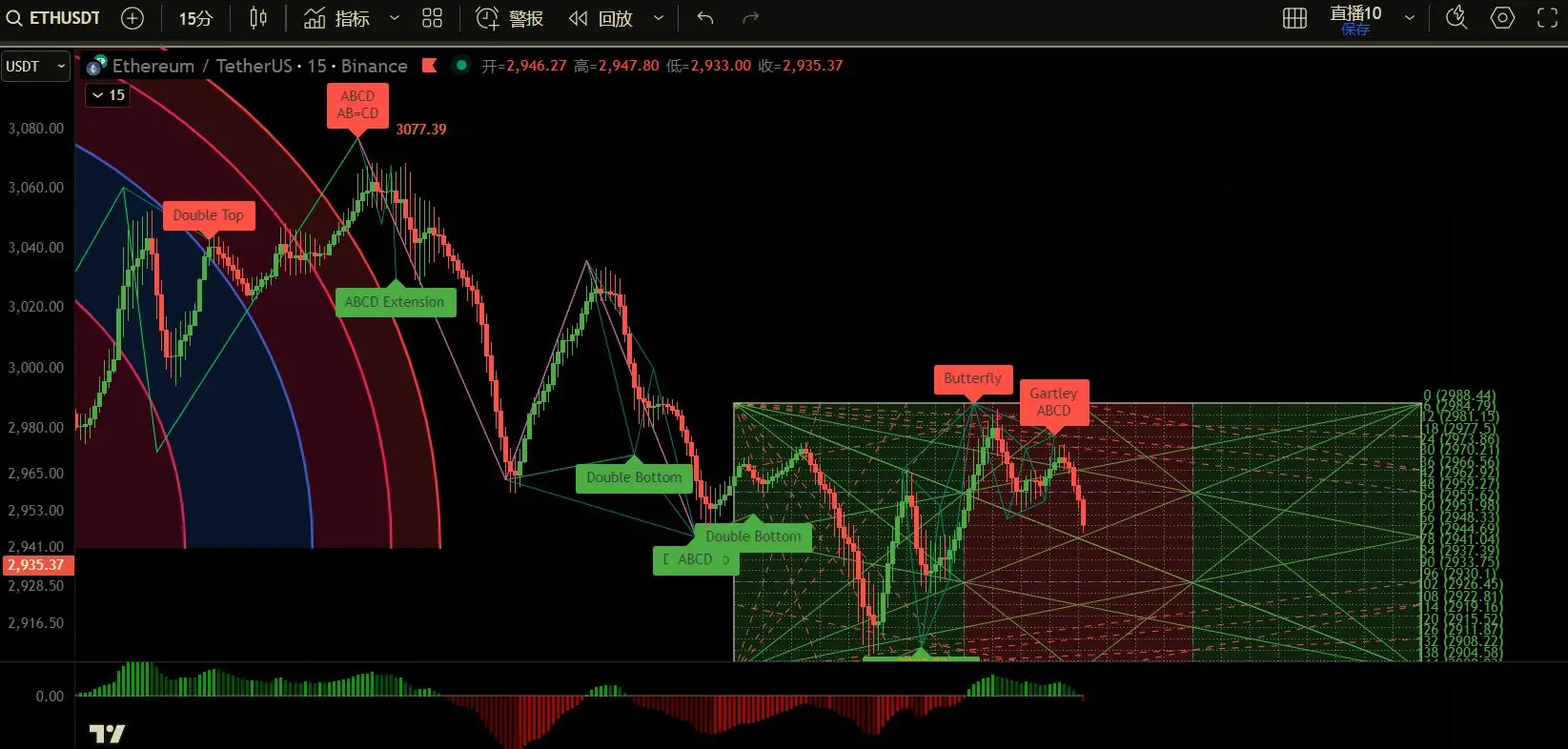Image resolution: width=1568 pixels, height=749 pixels.
Task: Open quick search lightning magnifier icon
Action: tap(1456, 18)
